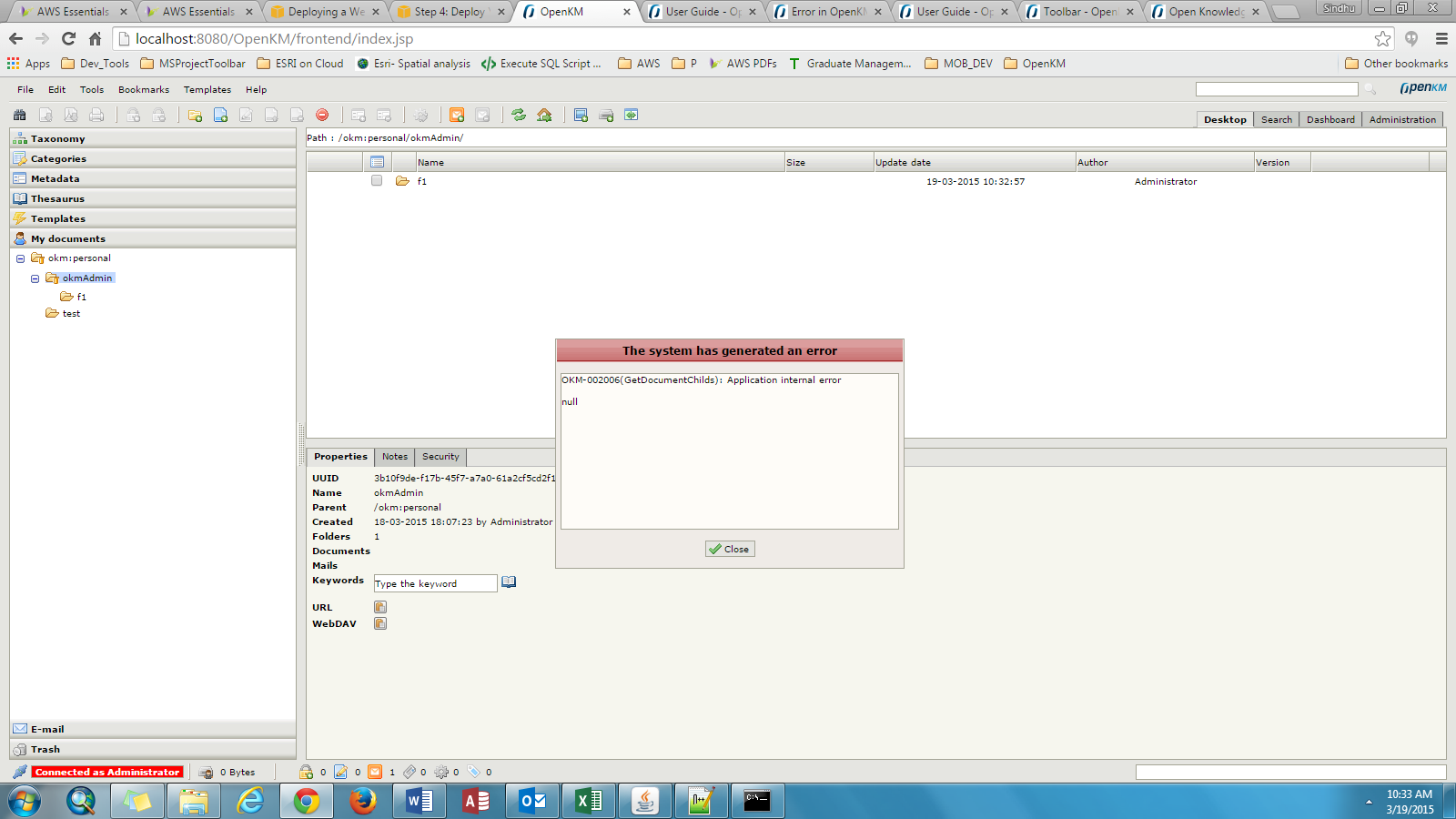The width and height of the screenshot is (1456, 819).
Task: Collapse the okm:personal tree node
Action: pyautogui.click(x=20, y=258)
